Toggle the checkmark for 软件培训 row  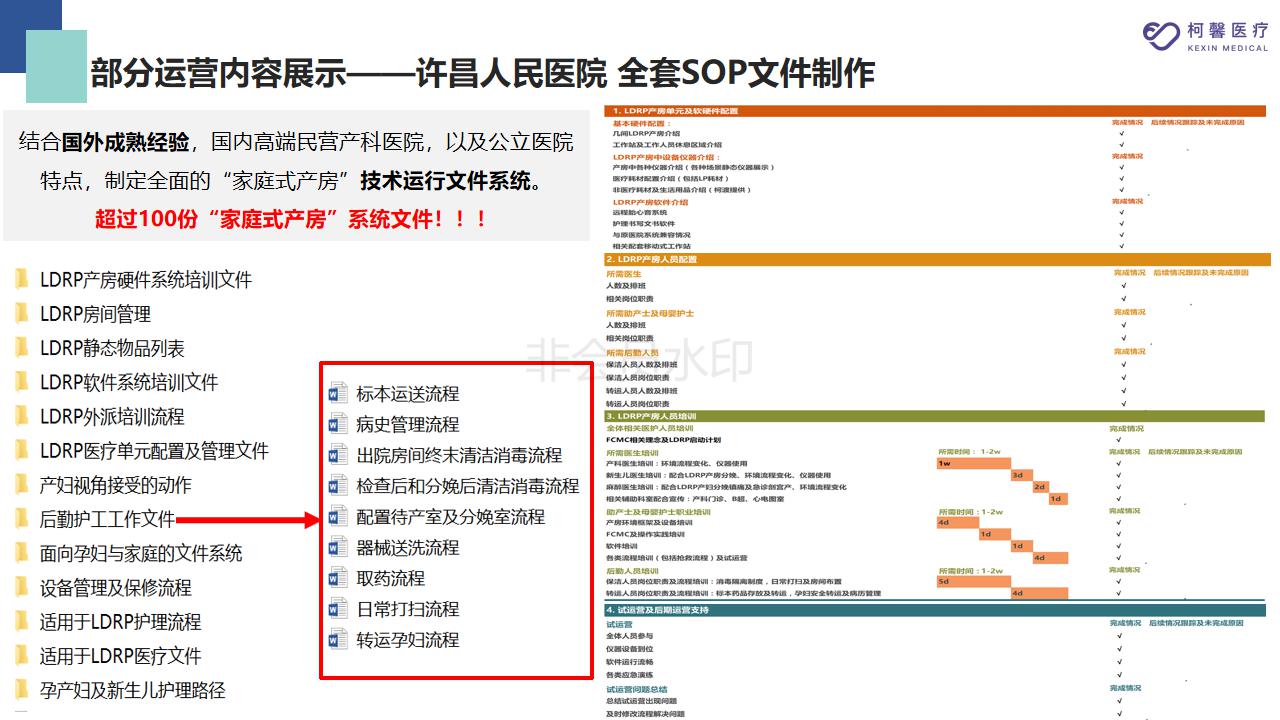click(1118, 546)
